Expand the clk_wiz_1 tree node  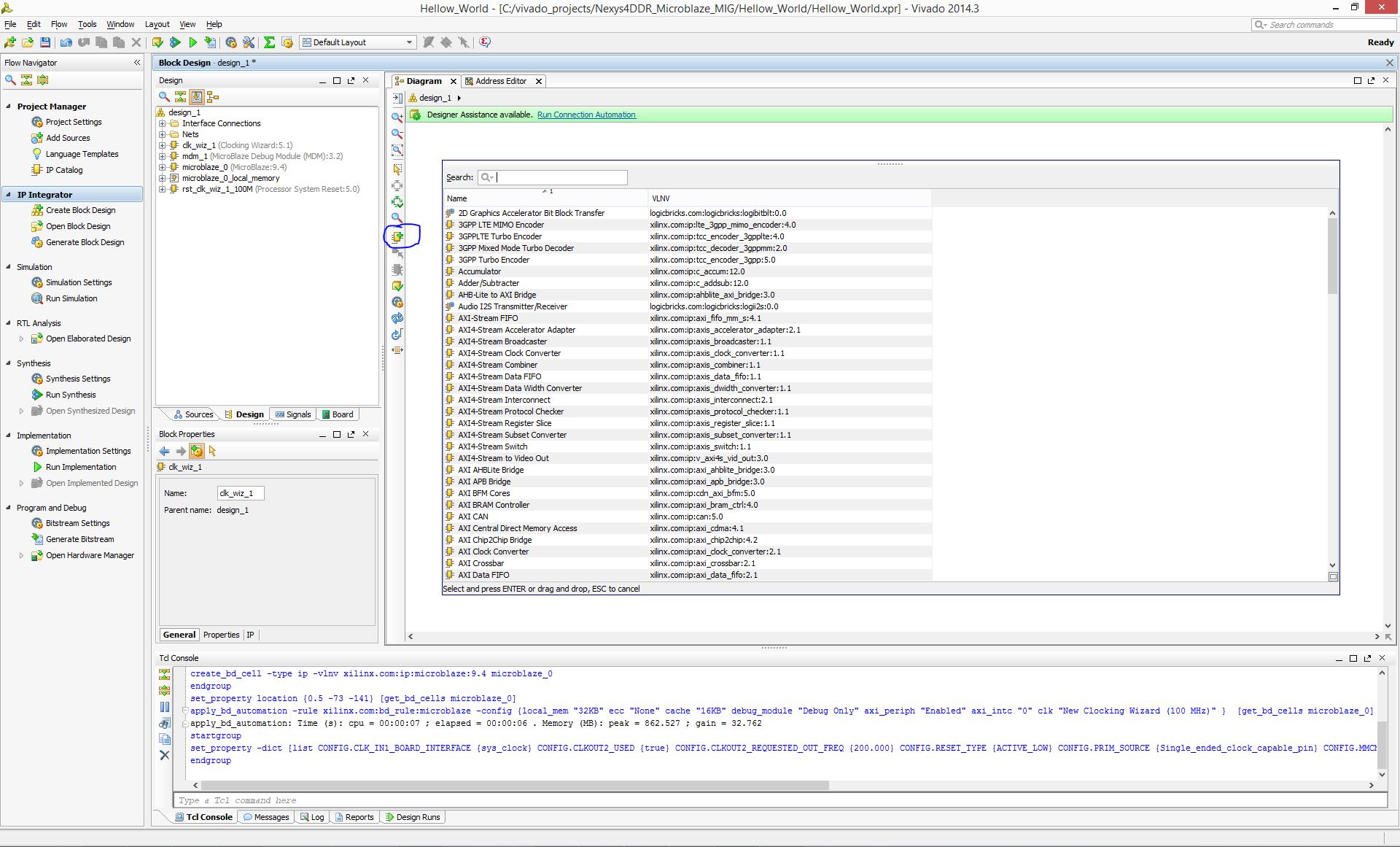tap(163, 145)
